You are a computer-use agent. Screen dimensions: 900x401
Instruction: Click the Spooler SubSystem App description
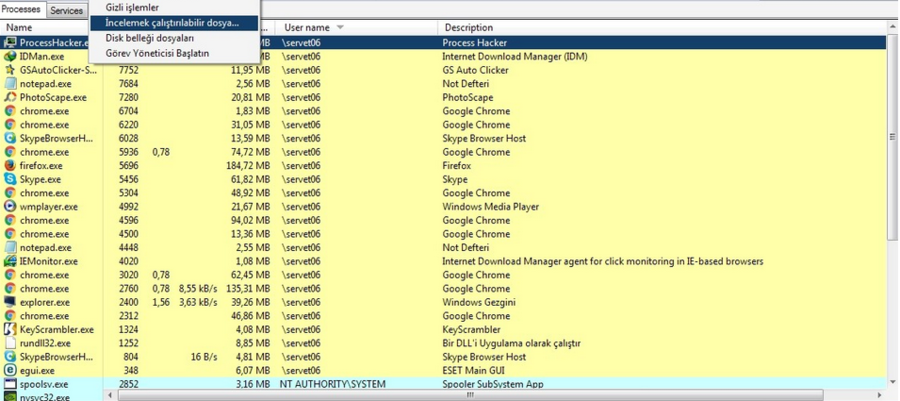pos(493,384)
